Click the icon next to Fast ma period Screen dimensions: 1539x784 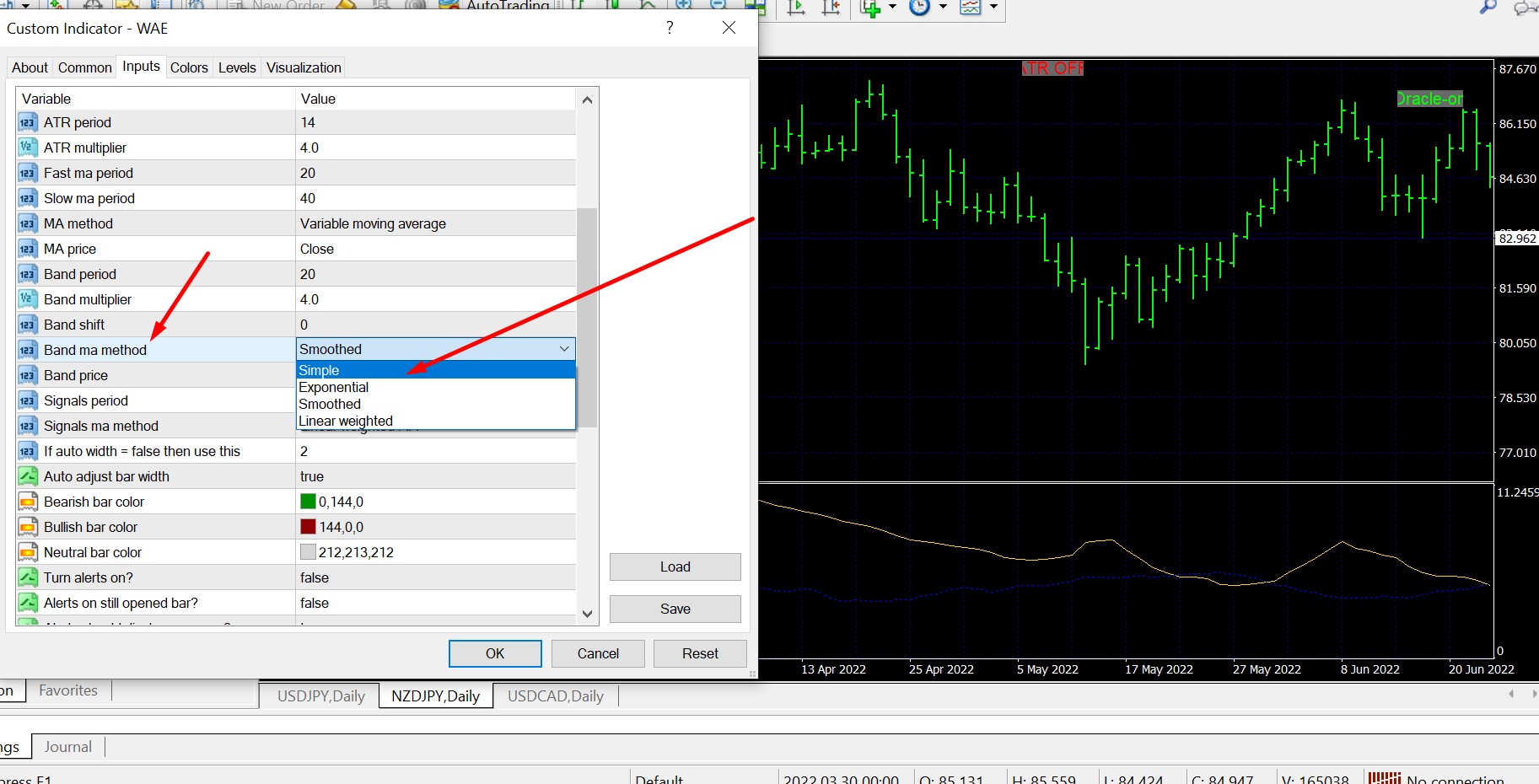coord(28,173)
